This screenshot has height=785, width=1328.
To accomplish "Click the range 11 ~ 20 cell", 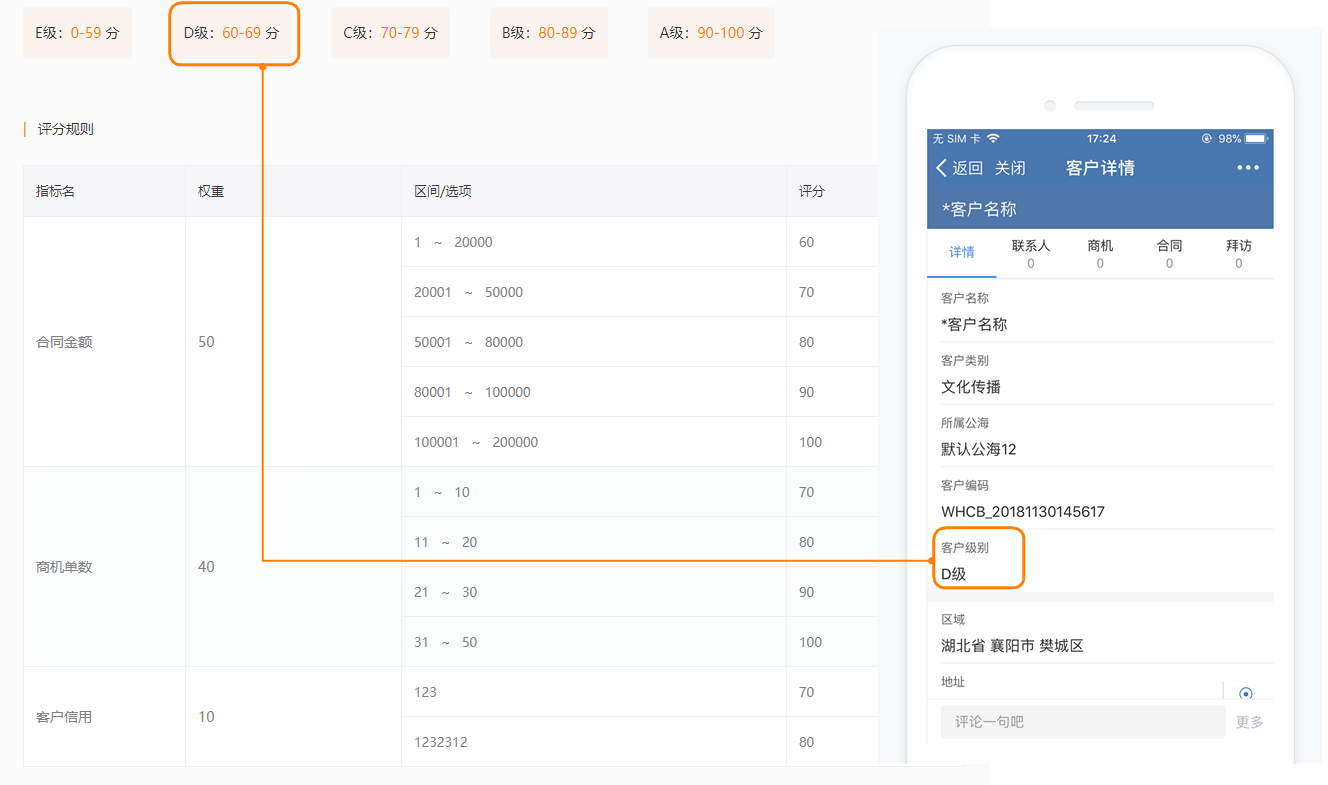I will (x=594, y=542).
